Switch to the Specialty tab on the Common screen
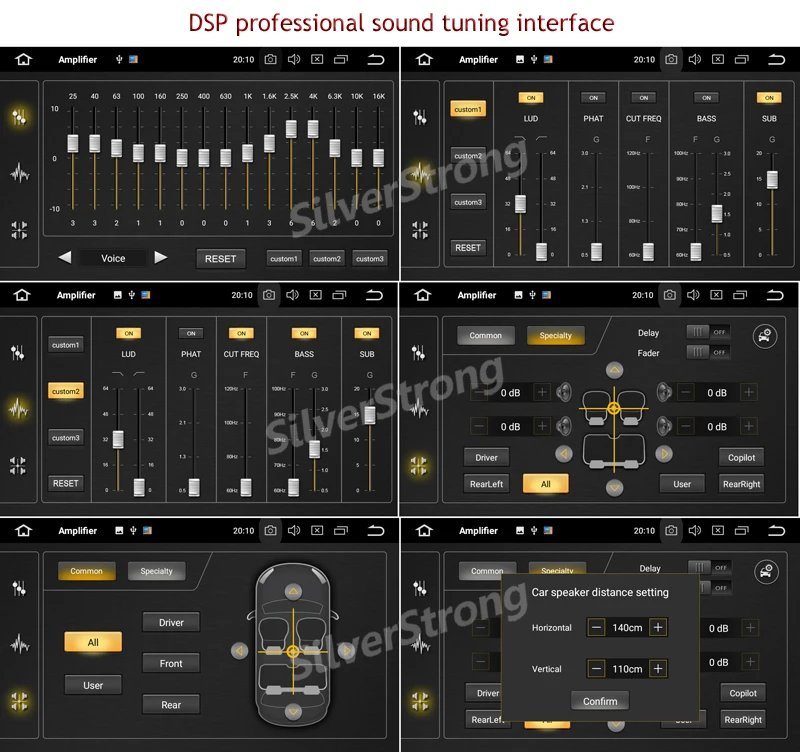Image resolution: width=800 pixels, height=752 pixels. (157, 571)
